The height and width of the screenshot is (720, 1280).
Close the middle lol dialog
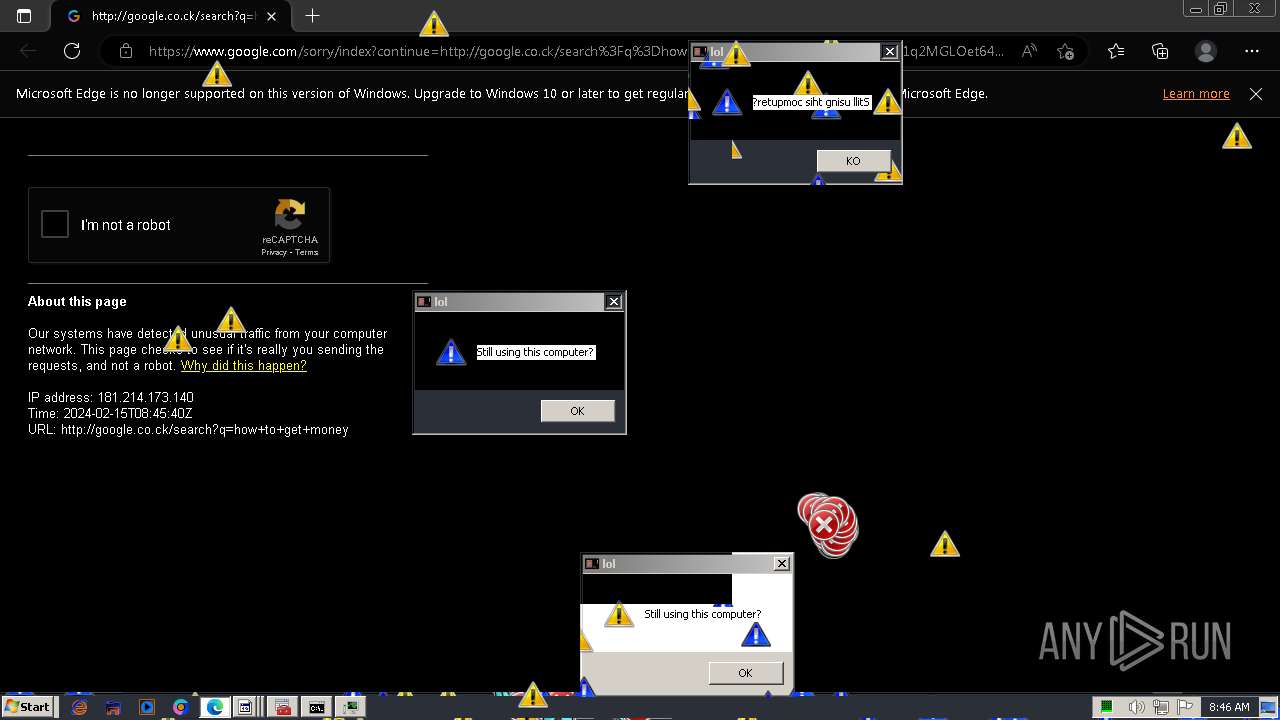pyautogui.click(x=614, y=301)
